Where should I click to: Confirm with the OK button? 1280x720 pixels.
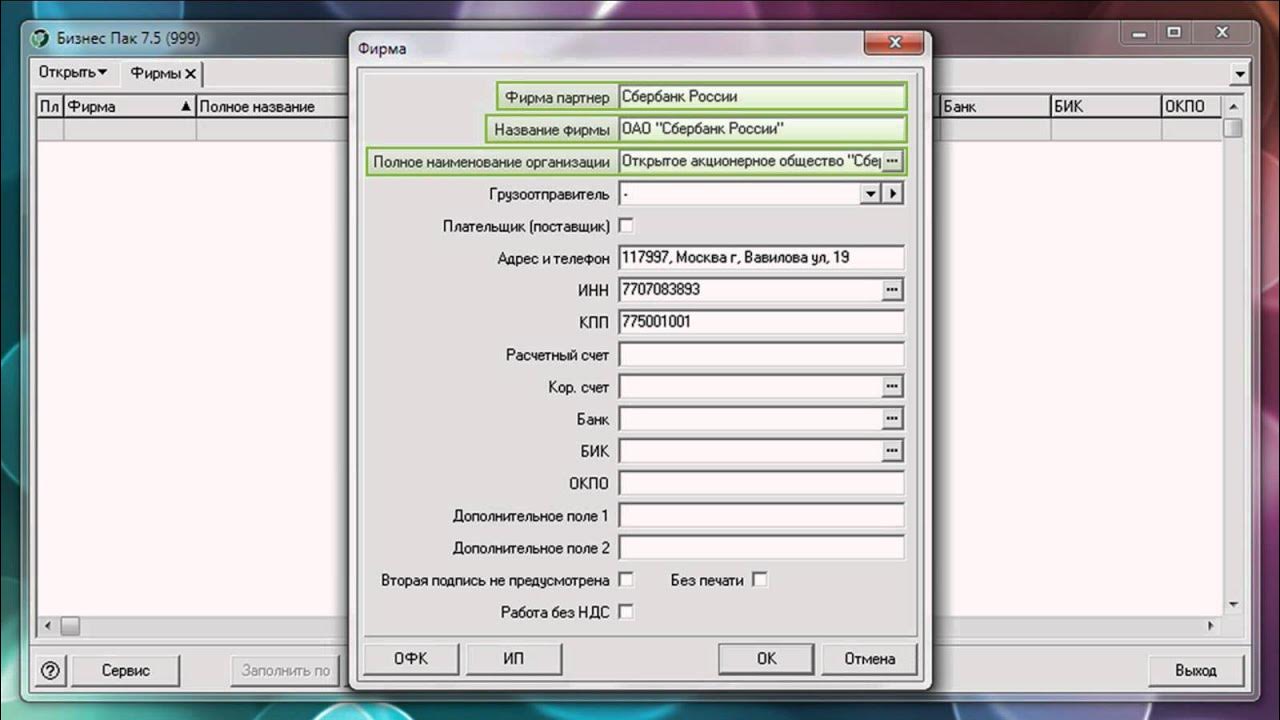(766, 658)
